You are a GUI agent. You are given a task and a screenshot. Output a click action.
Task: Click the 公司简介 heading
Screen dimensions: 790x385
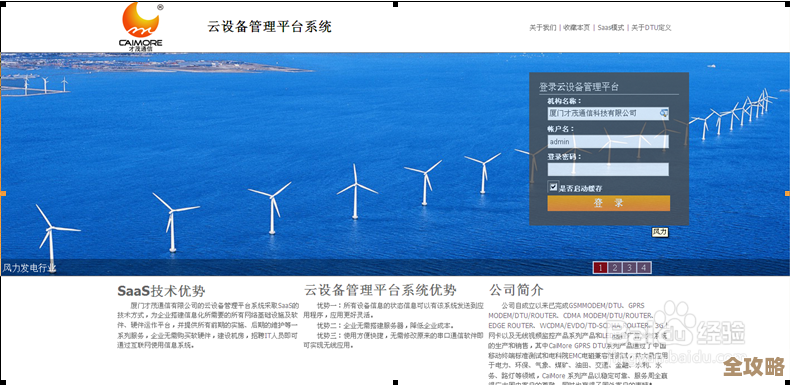pos(516,290)
